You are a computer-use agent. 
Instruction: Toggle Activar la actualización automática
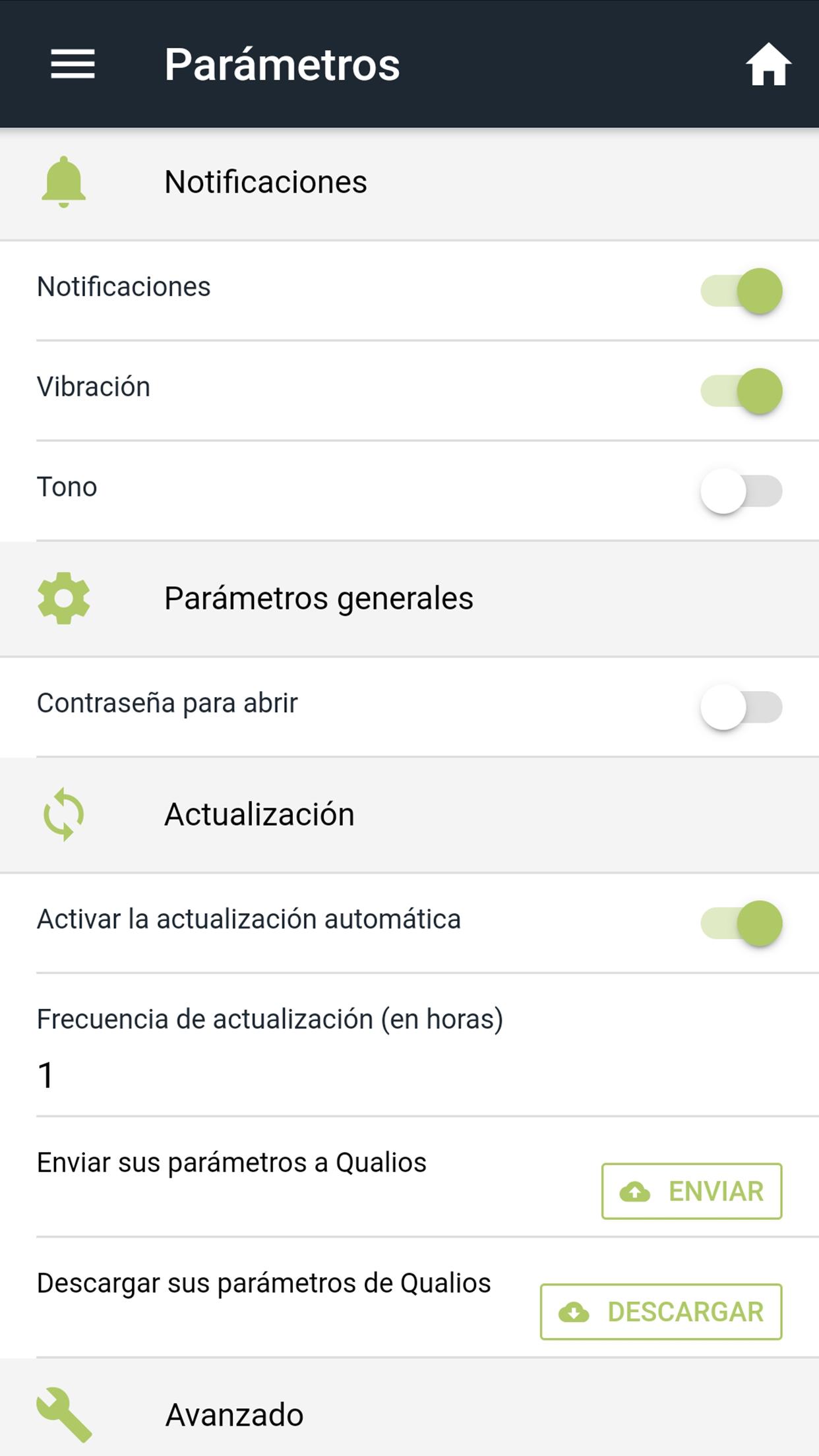tap(741, 923)
